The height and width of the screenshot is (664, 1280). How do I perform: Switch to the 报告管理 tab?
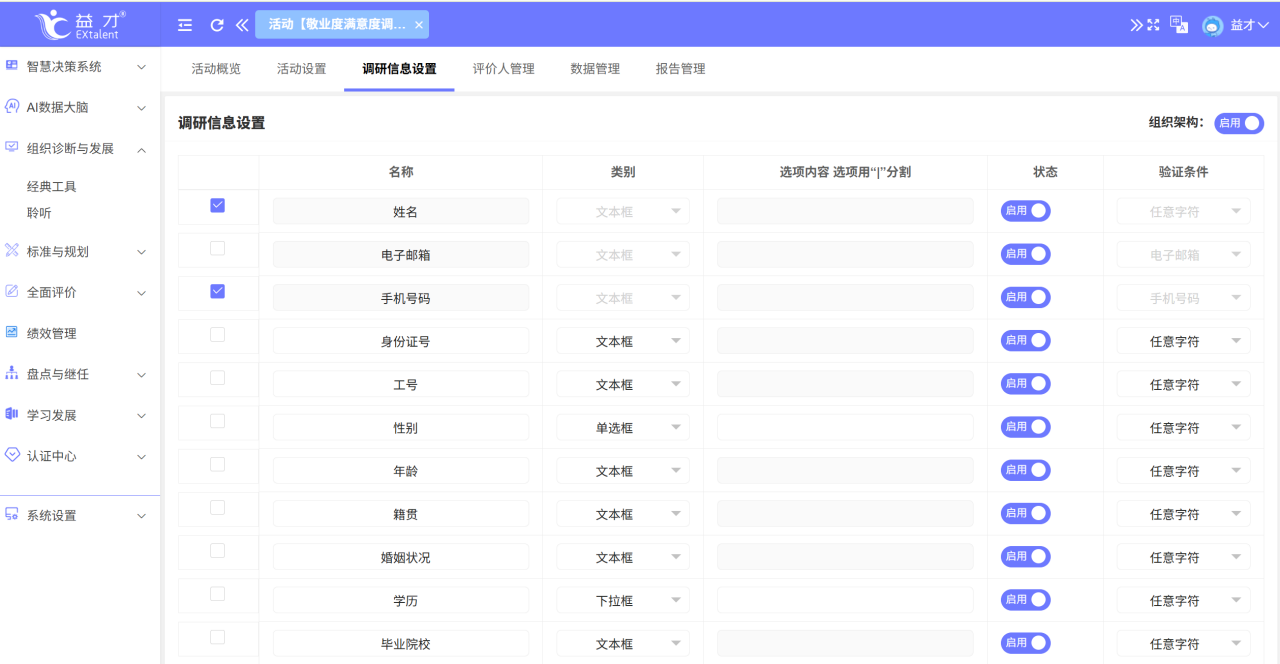tap(681, 69)
